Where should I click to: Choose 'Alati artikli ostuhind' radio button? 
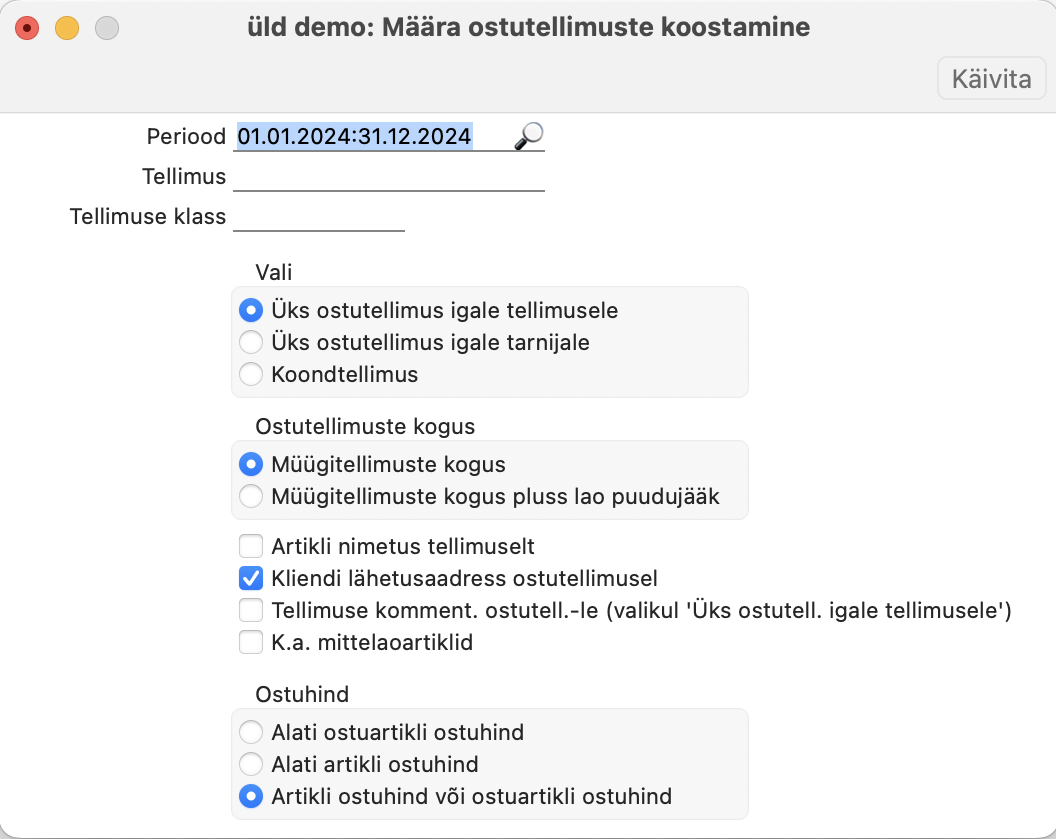coord(252,765)
